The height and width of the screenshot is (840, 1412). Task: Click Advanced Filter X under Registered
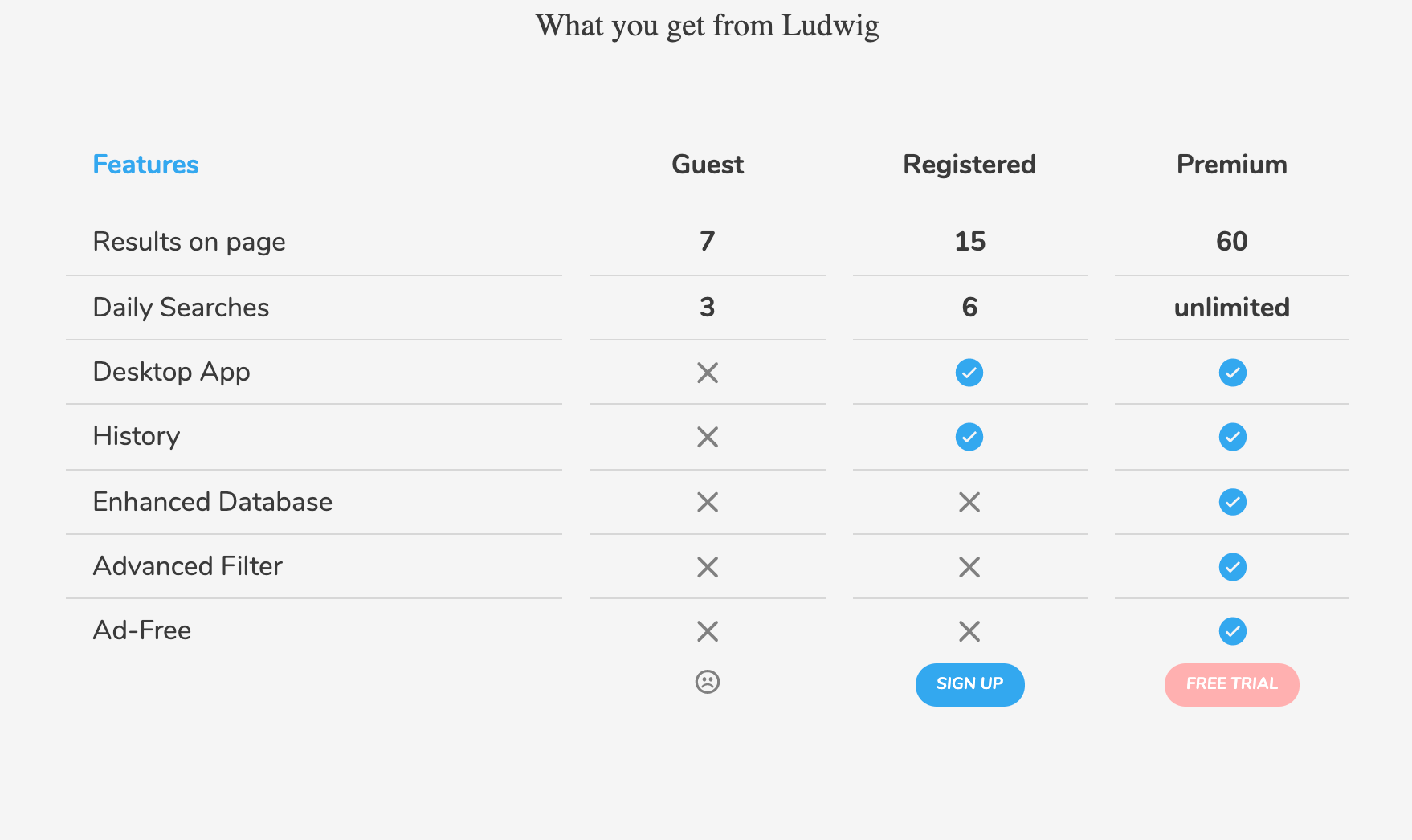tap(969, 567)
